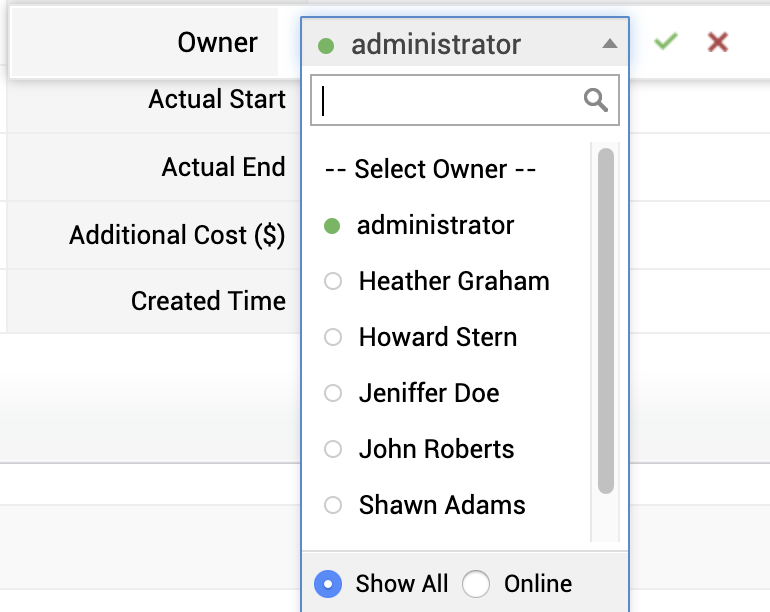The height and width of the screenshot is (612, 770).
Task: Select administrator from the owner list
Action: [435, 226]
